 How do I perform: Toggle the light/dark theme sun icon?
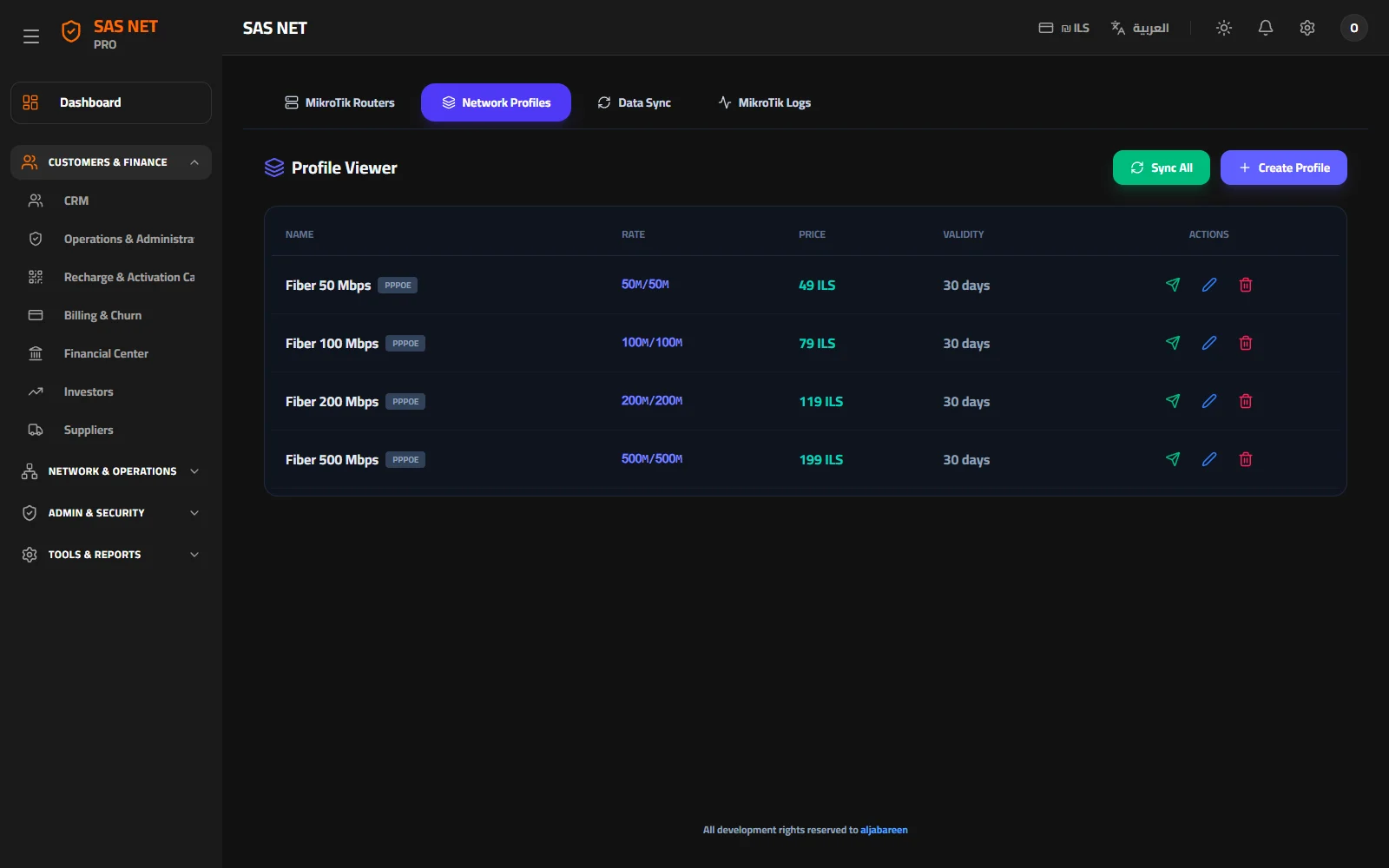[x=1224, y=28]
